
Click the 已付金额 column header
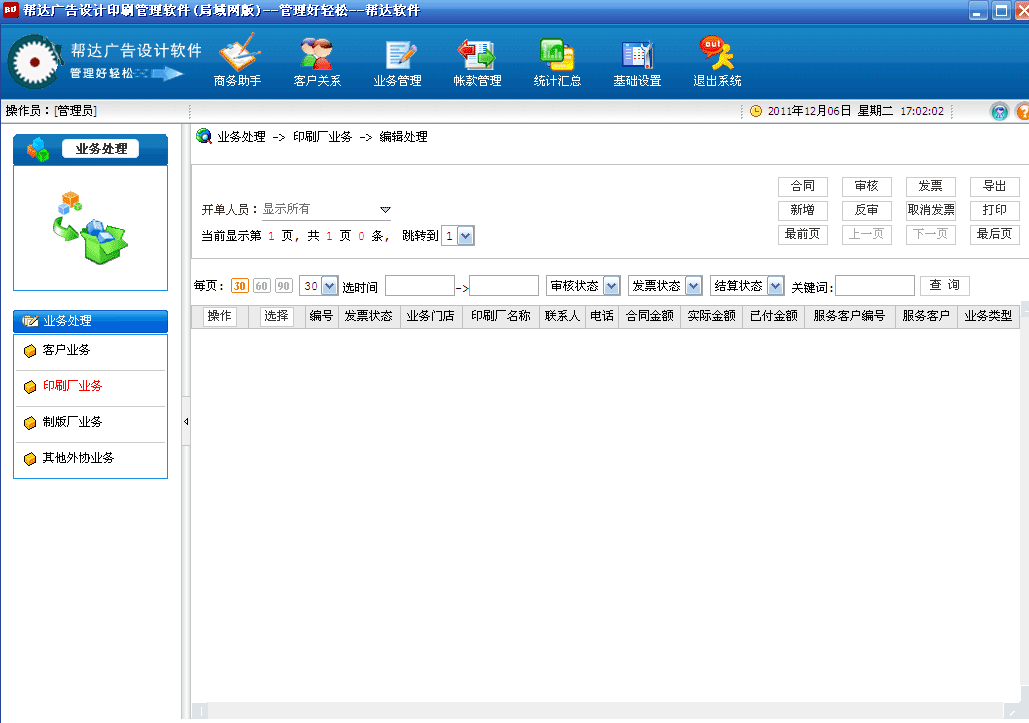click(774, 316)
